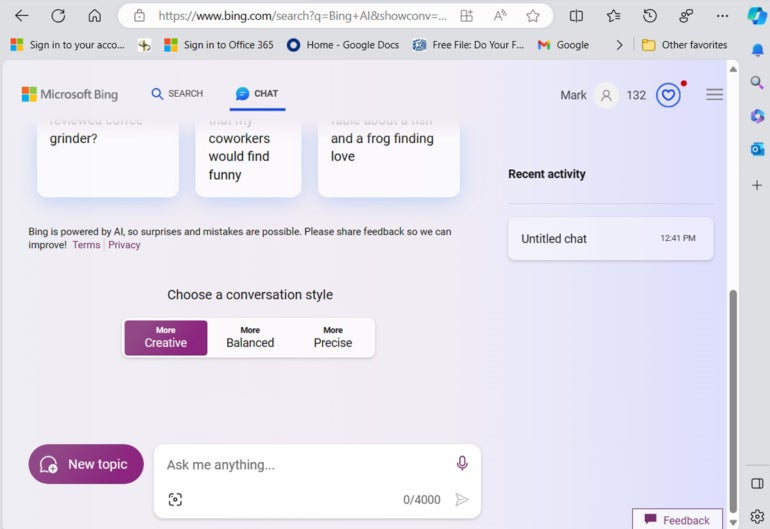Click the microphone icon in chat box
Screen dimensions: 770x529
point(462,463)
